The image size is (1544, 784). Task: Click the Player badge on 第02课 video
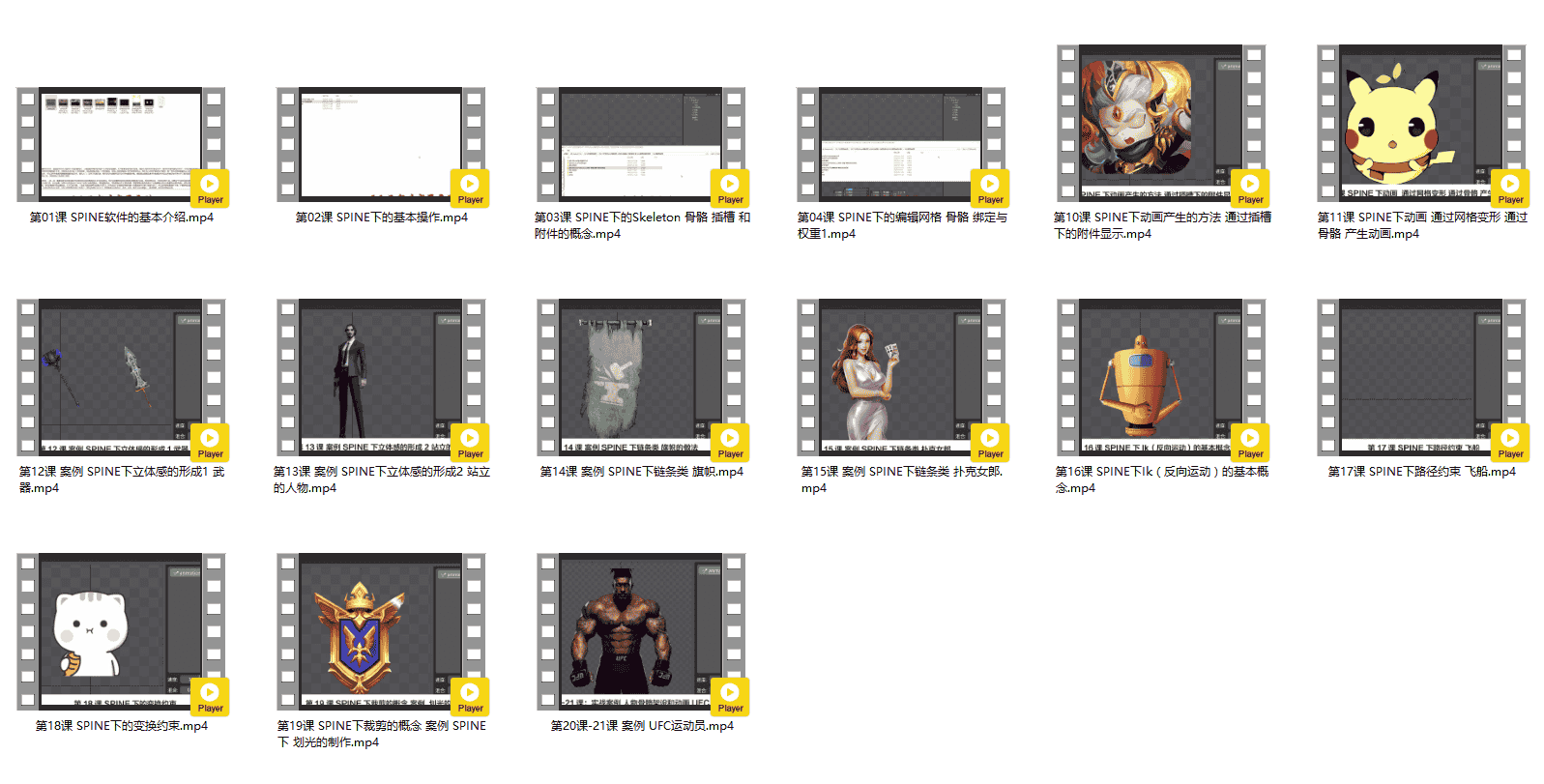470,189
